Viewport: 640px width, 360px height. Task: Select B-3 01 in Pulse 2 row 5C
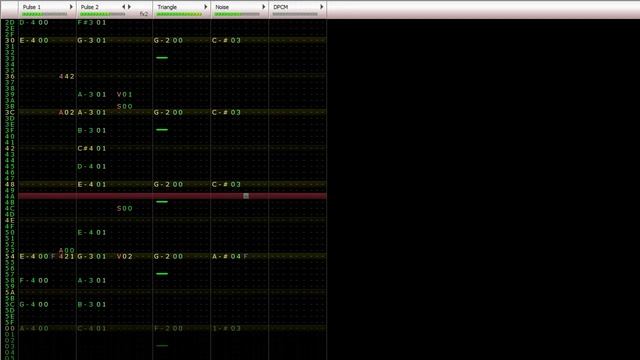coord(92,304)
